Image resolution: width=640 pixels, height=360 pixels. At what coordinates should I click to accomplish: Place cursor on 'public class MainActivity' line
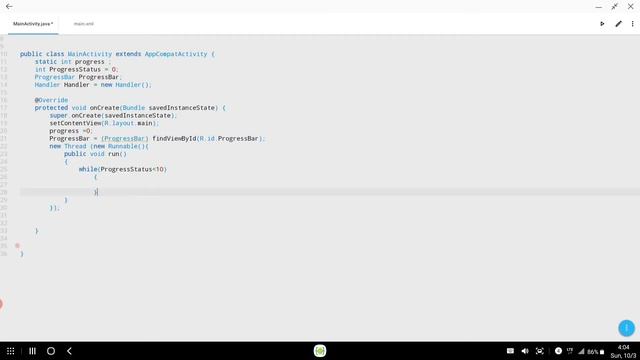tap(117, 54)
